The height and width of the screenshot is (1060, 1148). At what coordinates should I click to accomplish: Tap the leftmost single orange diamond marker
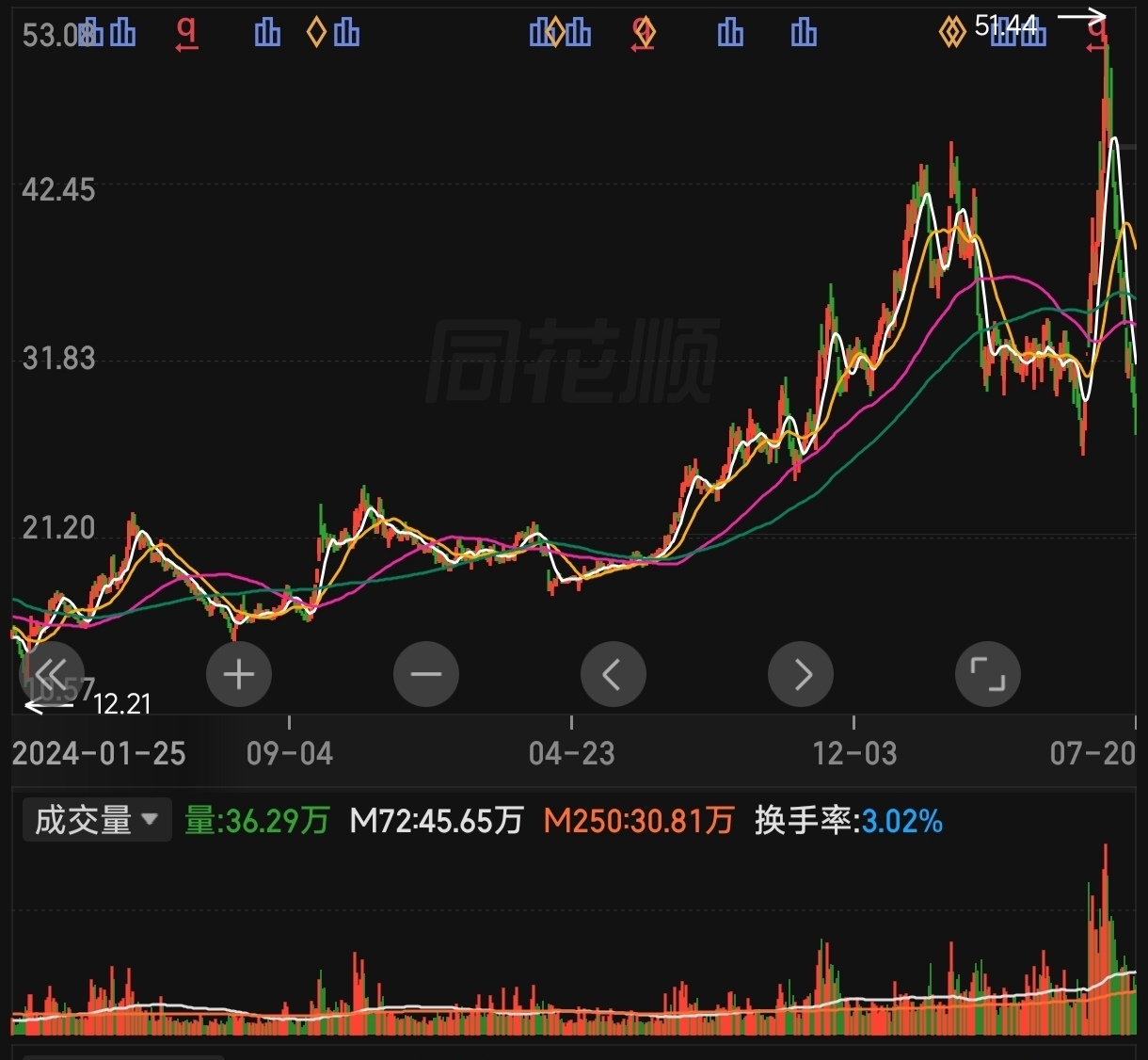click(317, 33)
